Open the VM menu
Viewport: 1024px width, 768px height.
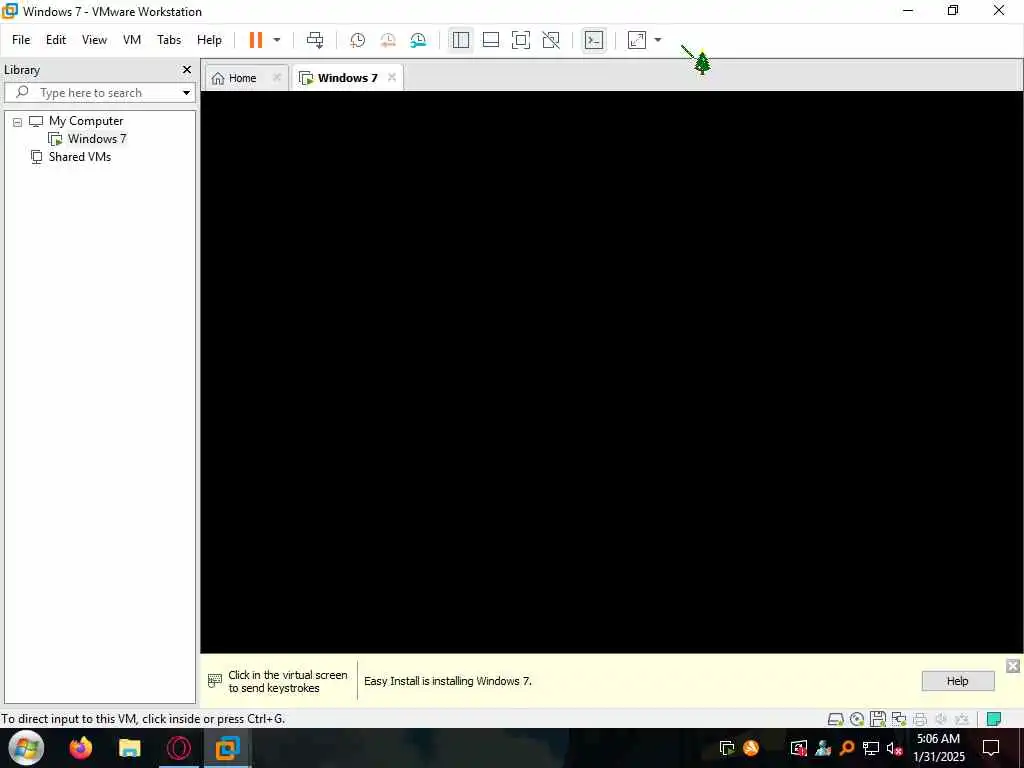132,40
